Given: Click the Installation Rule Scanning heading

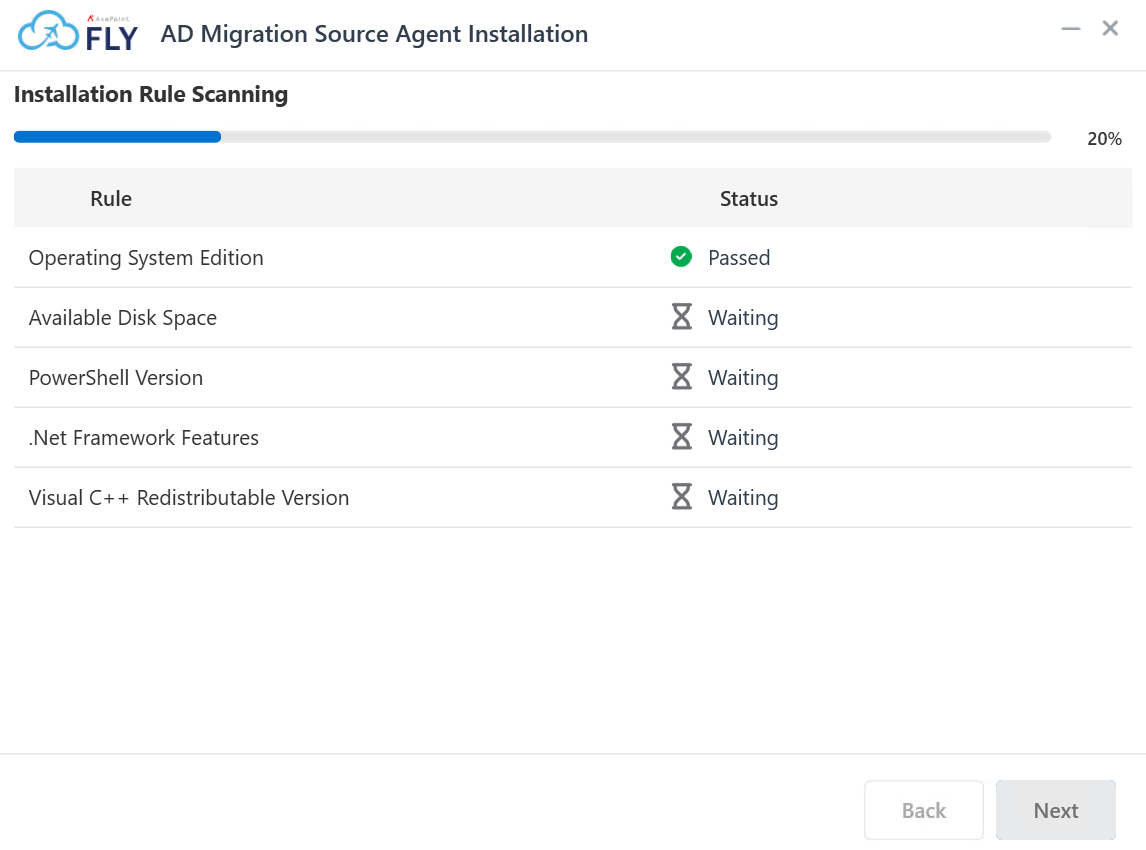Looking at the screenshot, I should (150, 93).
